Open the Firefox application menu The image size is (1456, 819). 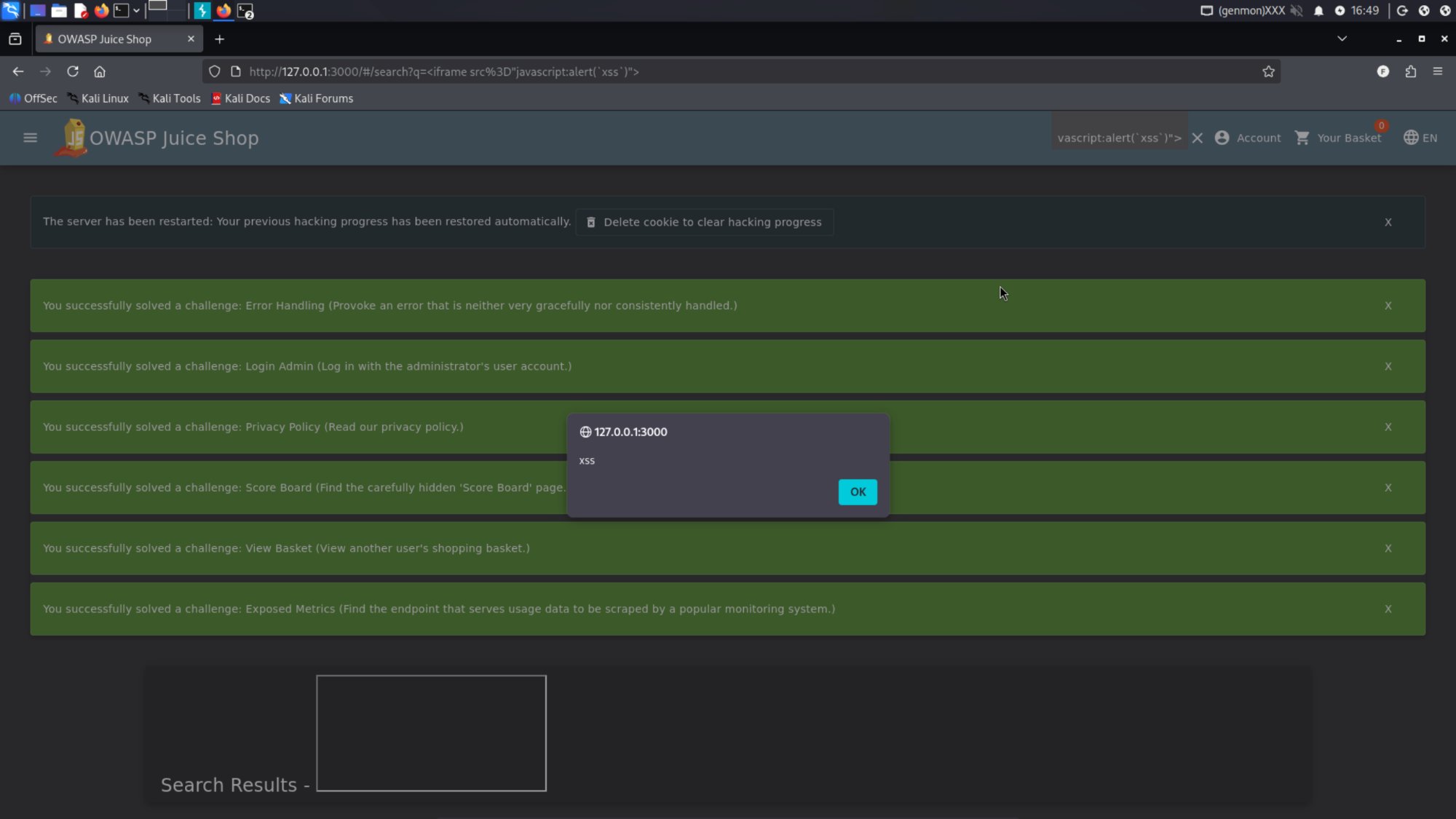[1438, 71]
